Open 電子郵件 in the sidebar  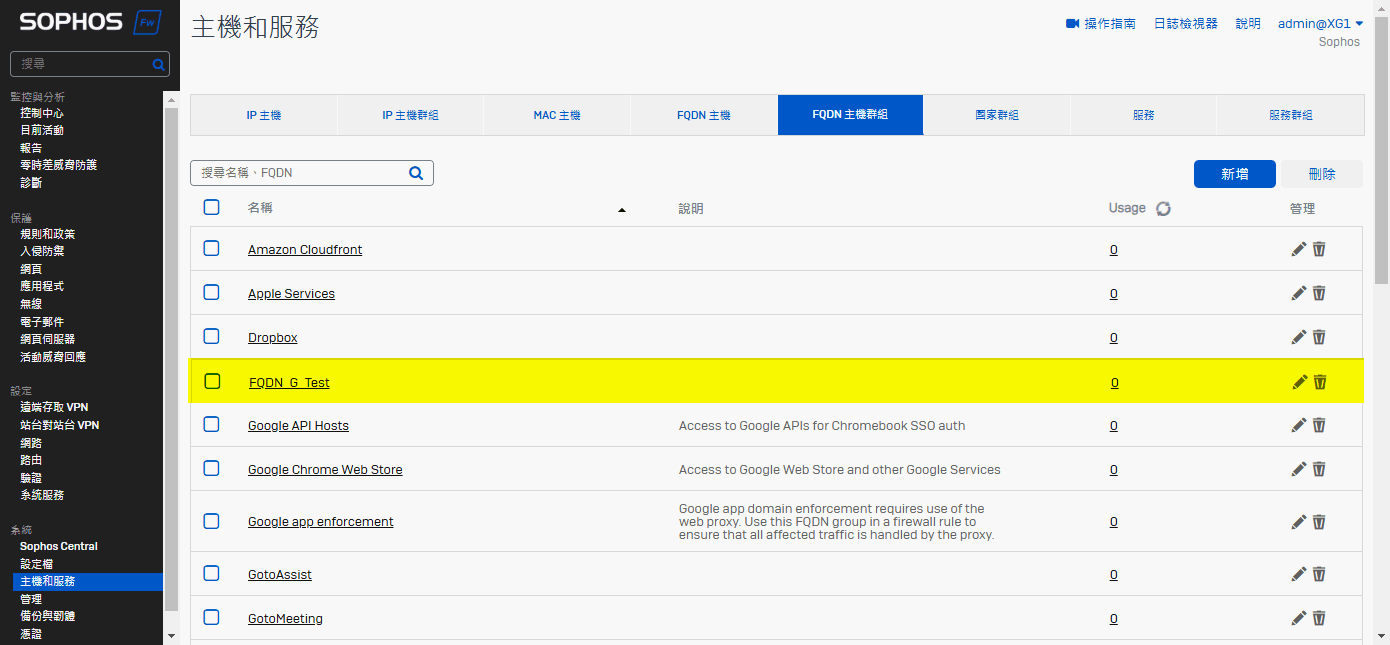42,322
